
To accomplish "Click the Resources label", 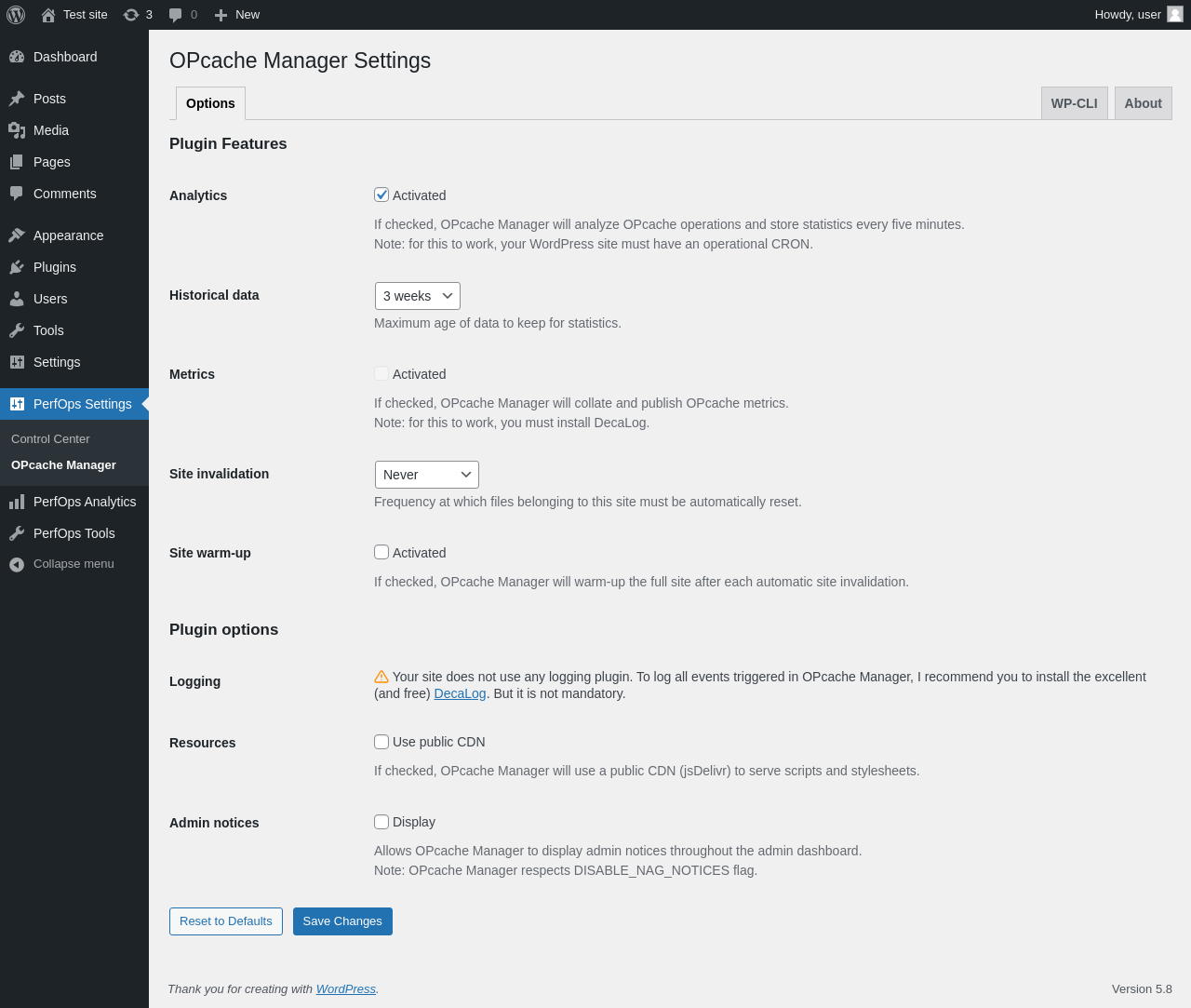I will click(202, 743).
